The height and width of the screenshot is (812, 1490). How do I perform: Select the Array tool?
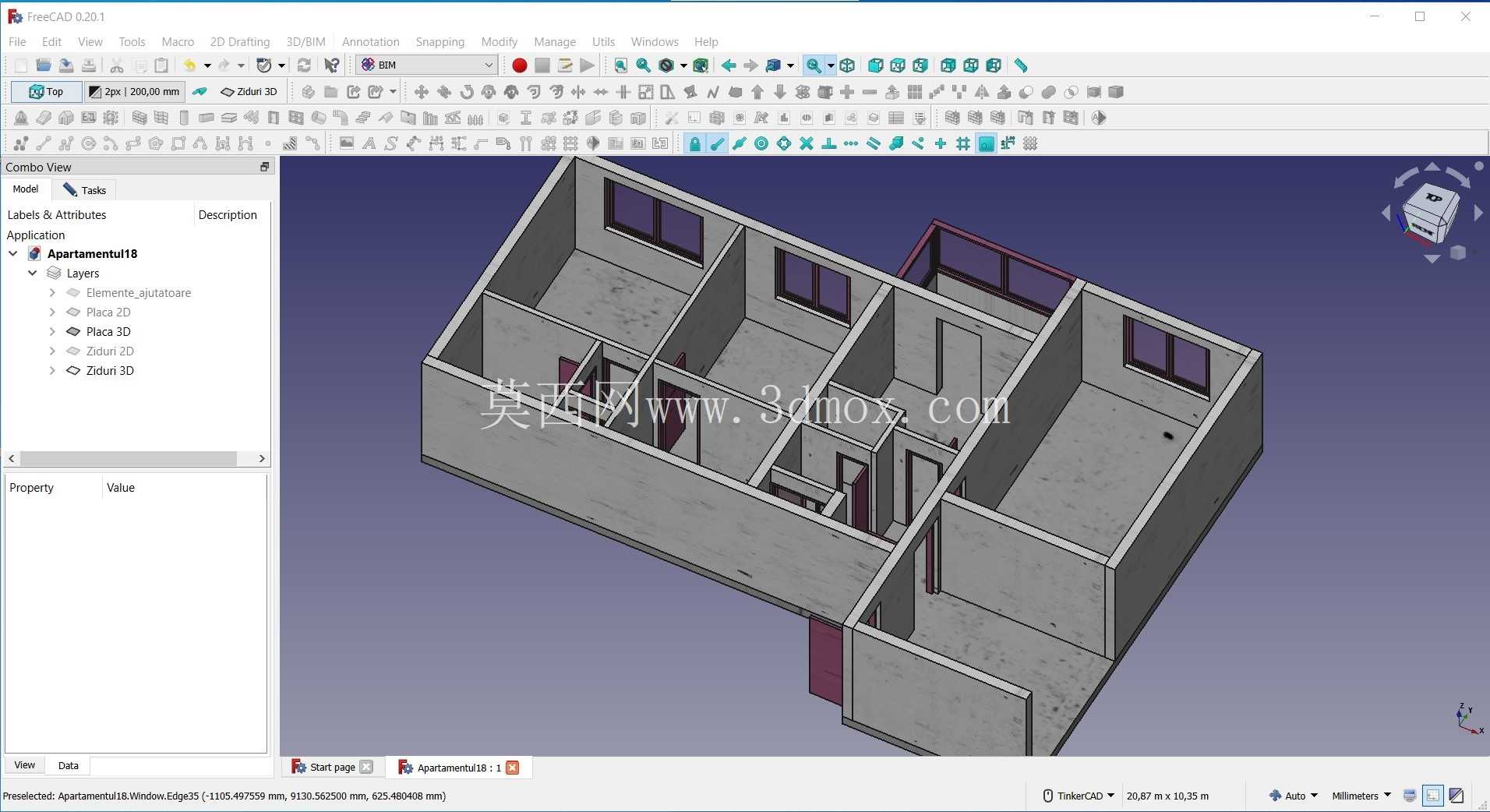click(x=915, y=92)
